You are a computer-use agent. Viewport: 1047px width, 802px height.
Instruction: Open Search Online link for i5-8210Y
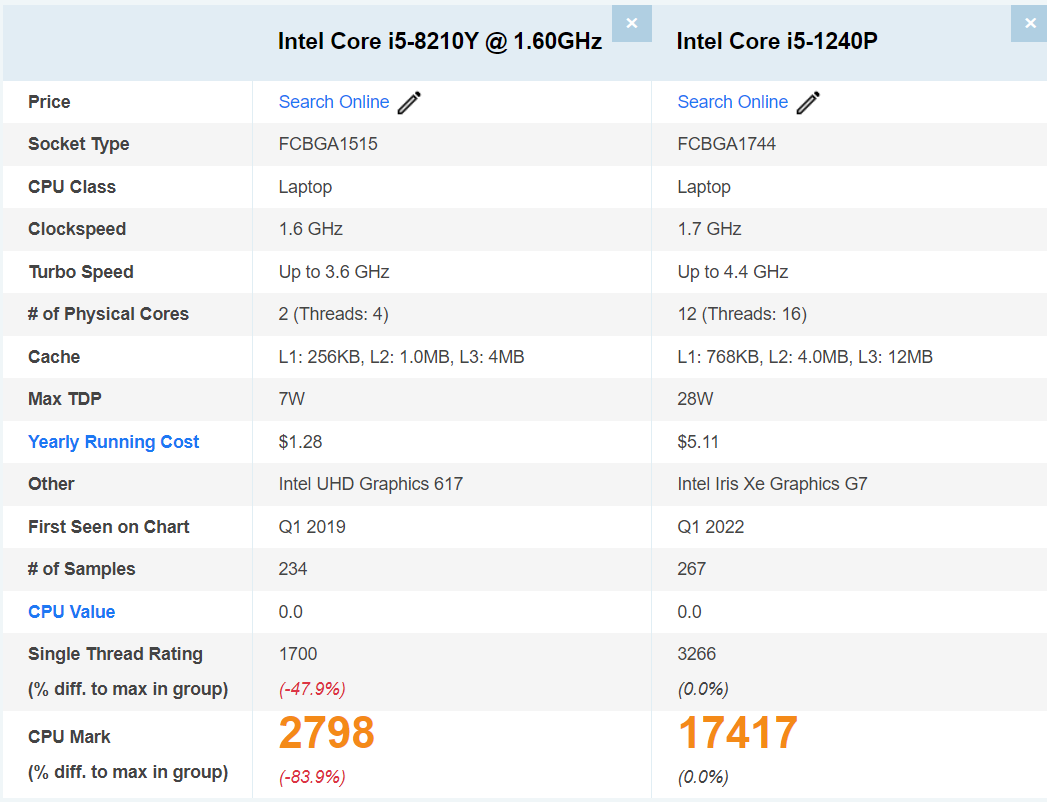(x=334, y=102)
